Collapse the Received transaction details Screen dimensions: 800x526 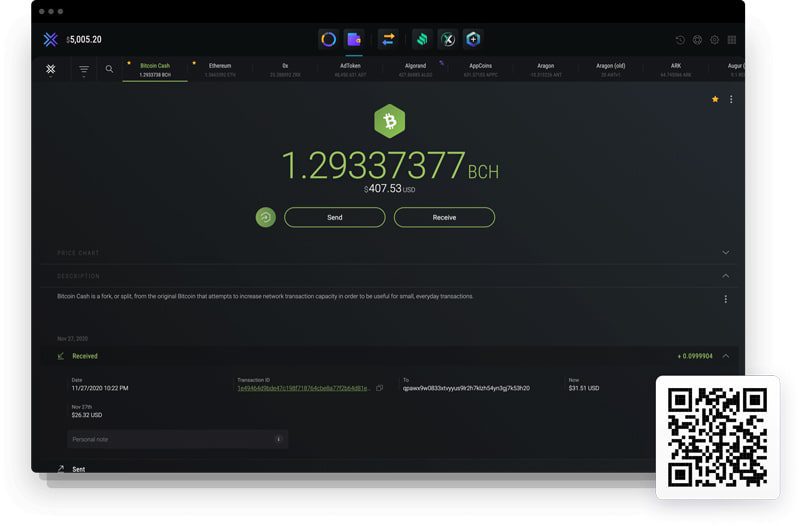tap(726, 356)
